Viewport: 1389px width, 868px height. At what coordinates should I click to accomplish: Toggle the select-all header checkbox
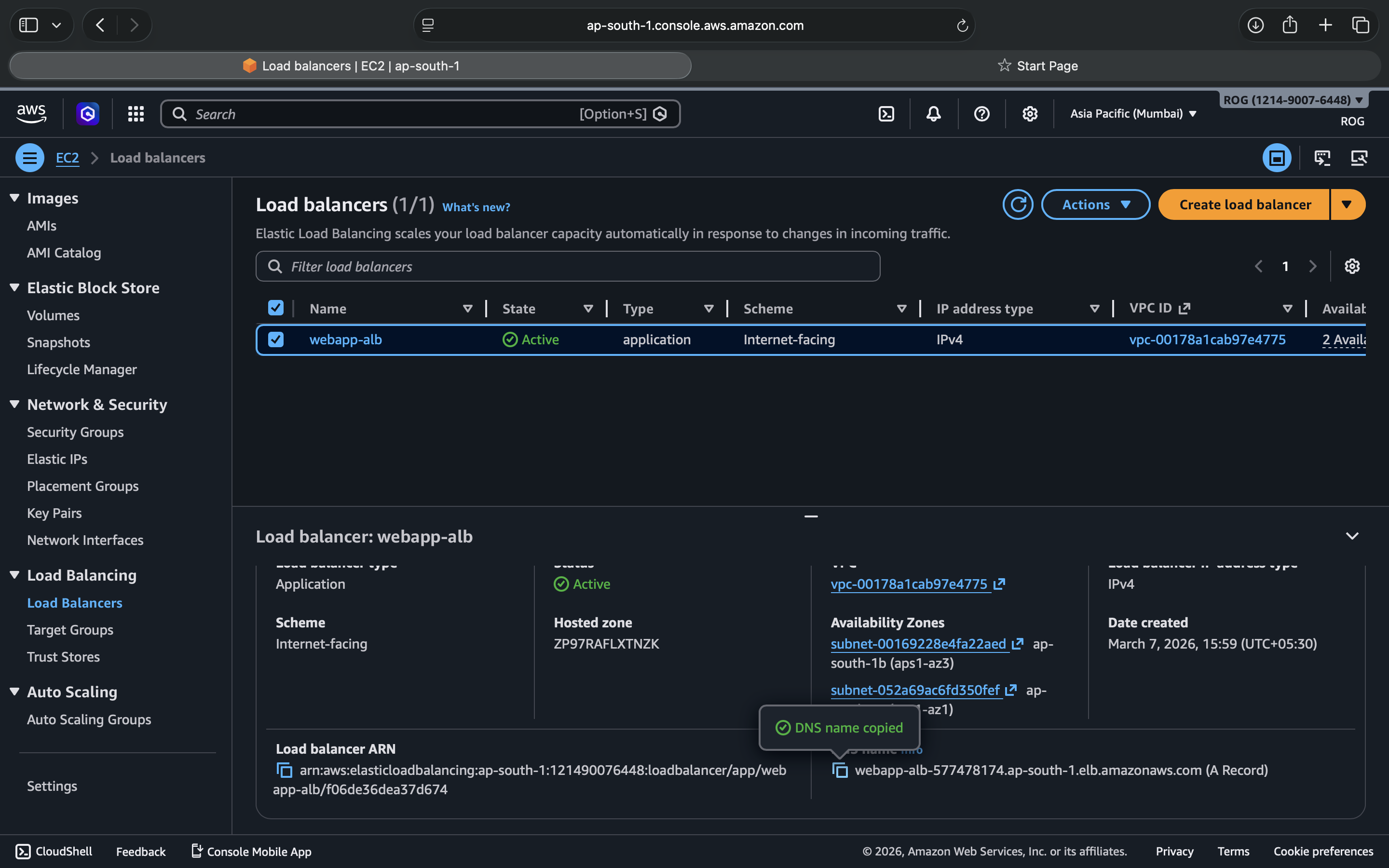tap(275, 308)
